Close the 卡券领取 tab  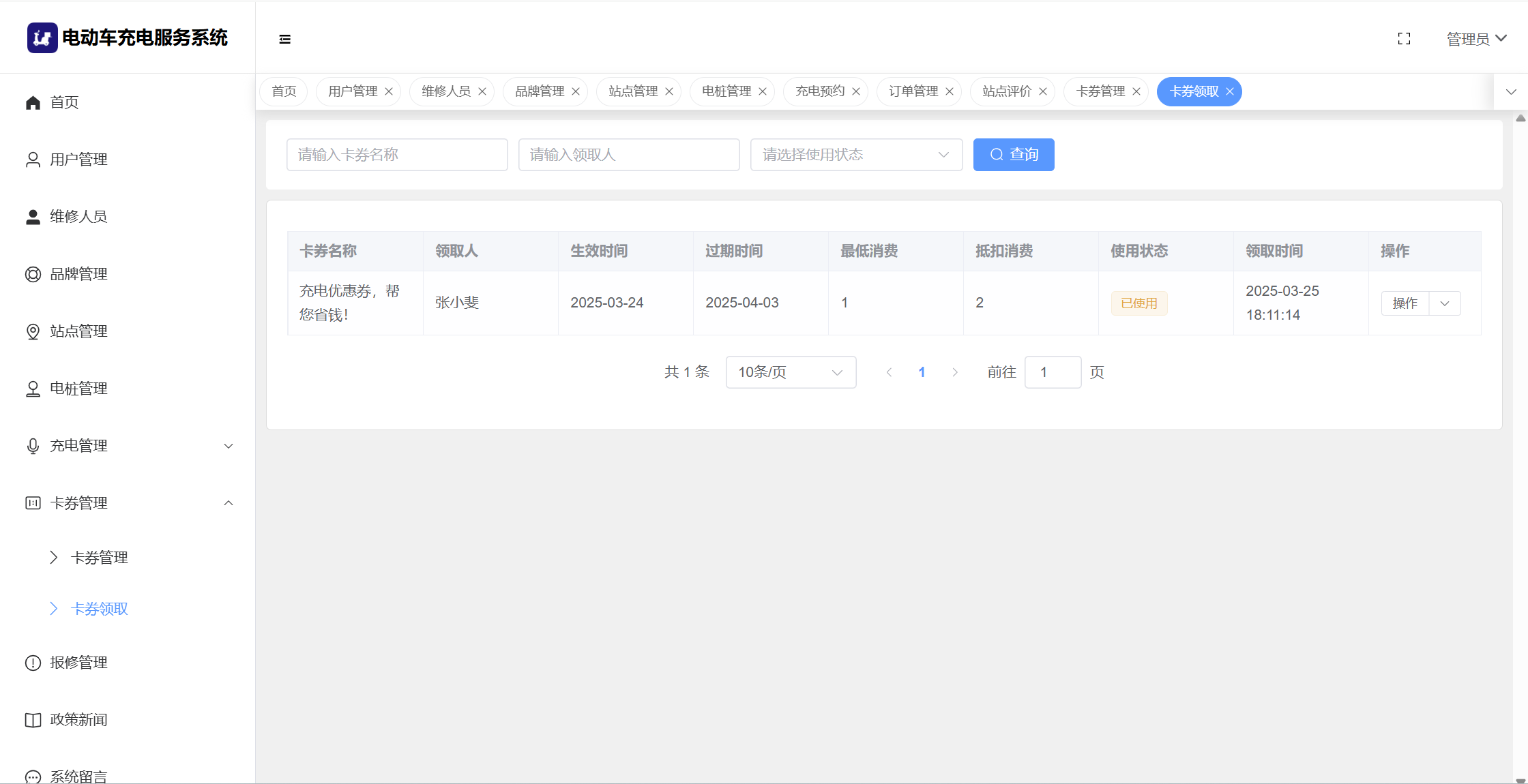point(1230,91)
